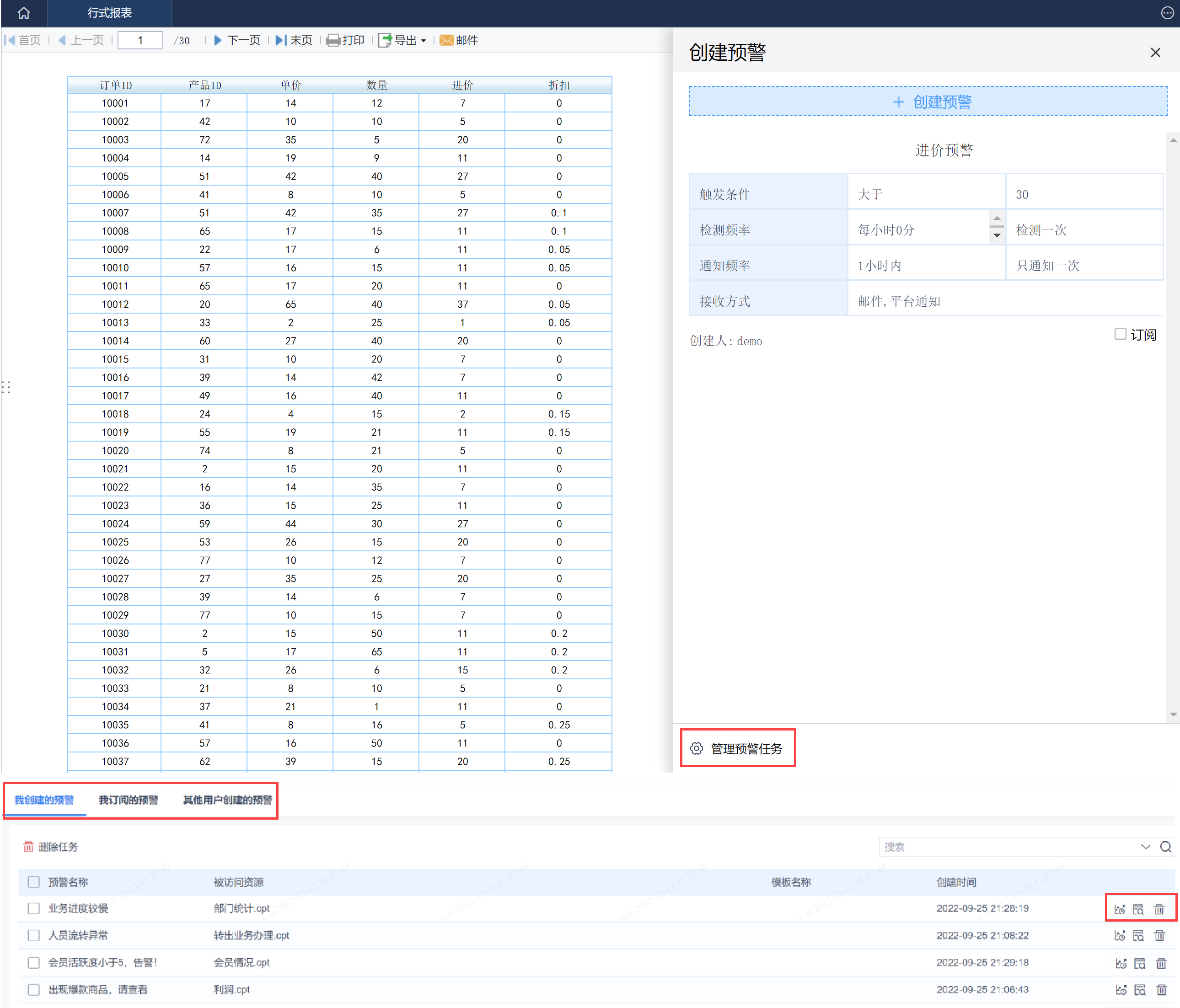Toggle select-all checkbox beside 预警名称
Viewport: 1180px width, 1008px height.
[33, 882]
